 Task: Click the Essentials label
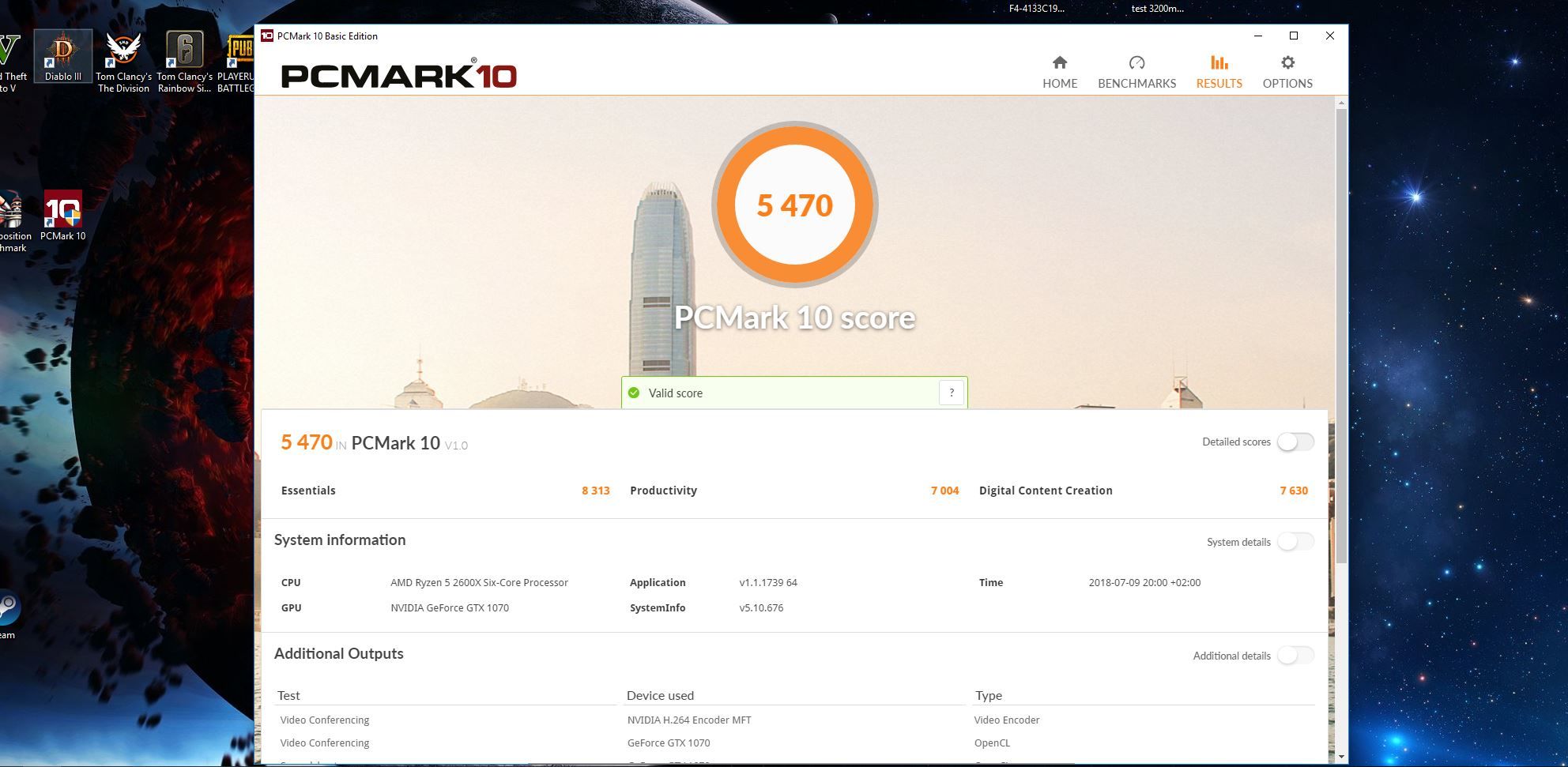[308, 491]
